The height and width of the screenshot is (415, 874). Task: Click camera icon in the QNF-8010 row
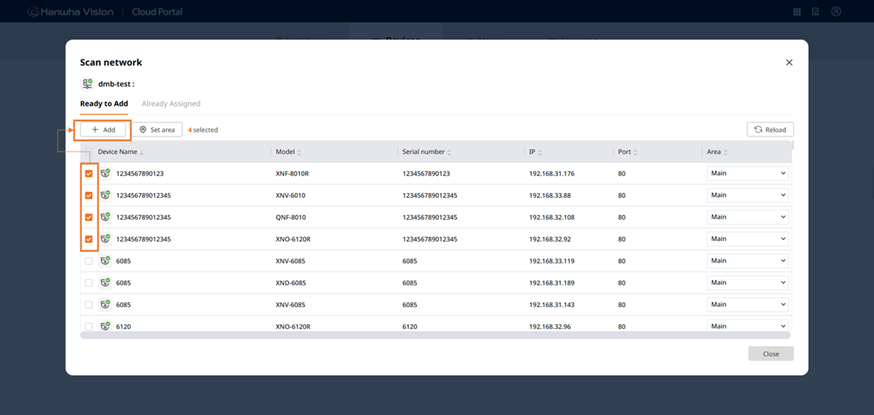point(105,217)
